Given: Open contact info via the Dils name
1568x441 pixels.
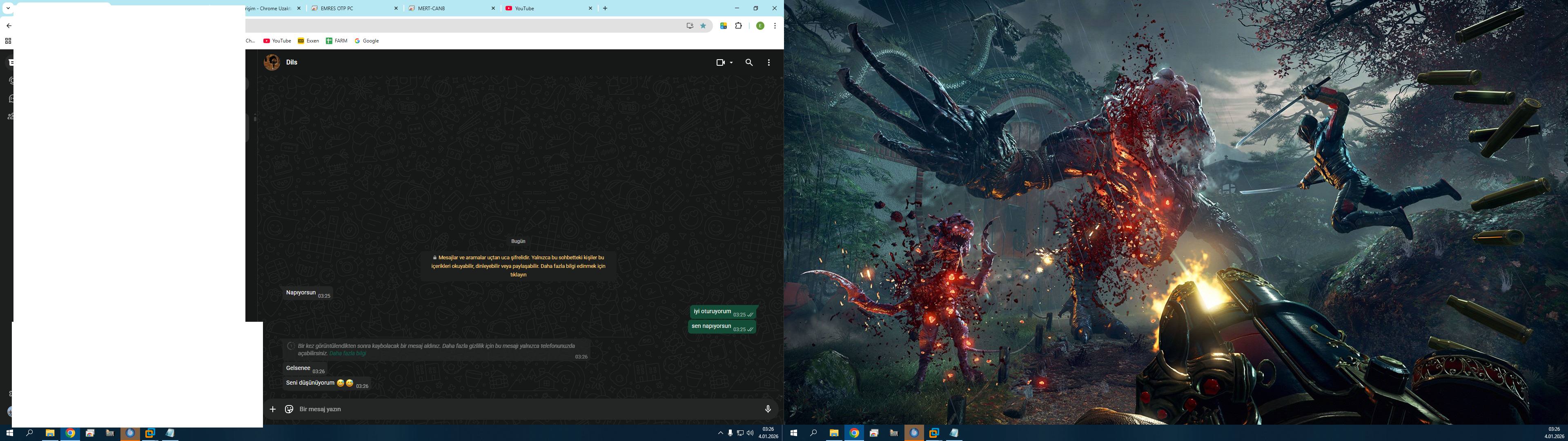Looking at the screenshot, I should (x=292, y=62).
